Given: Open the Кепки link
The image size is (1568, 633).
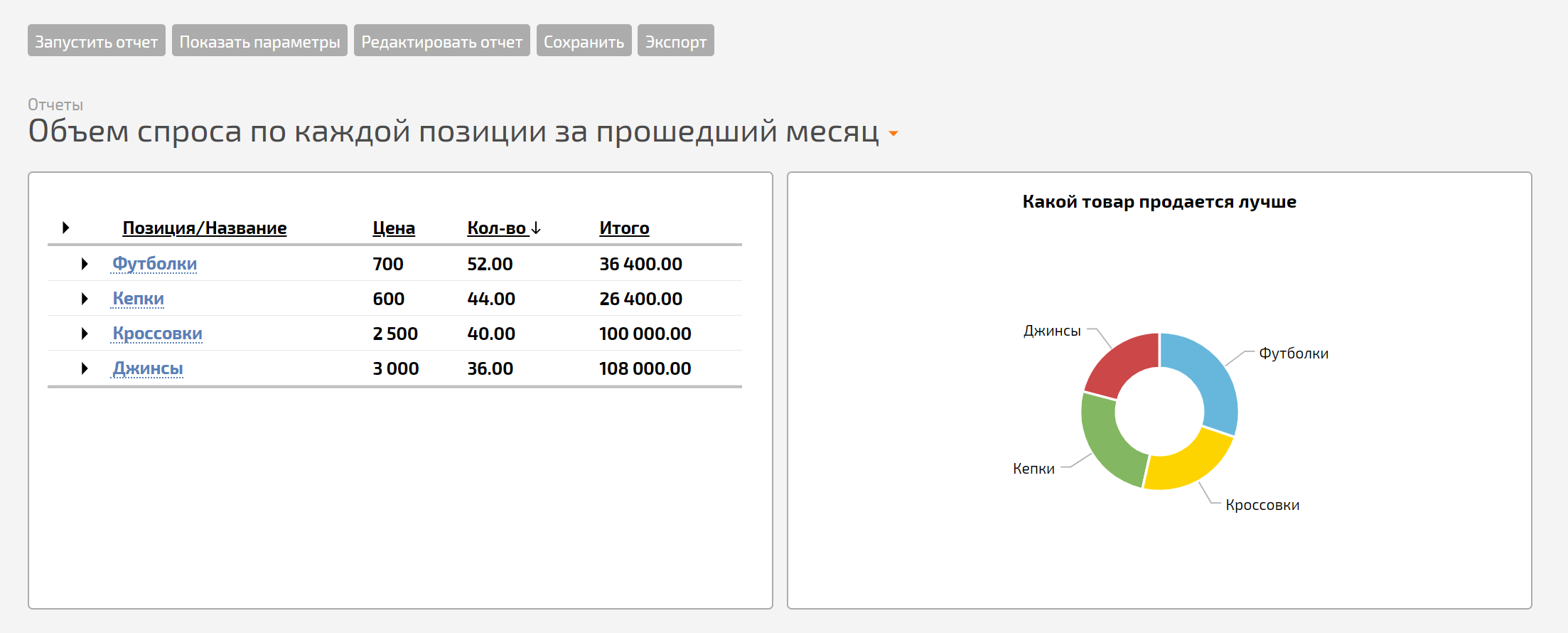Looking at the screenshot, I should pyautogui.click(x=138, y=299).
